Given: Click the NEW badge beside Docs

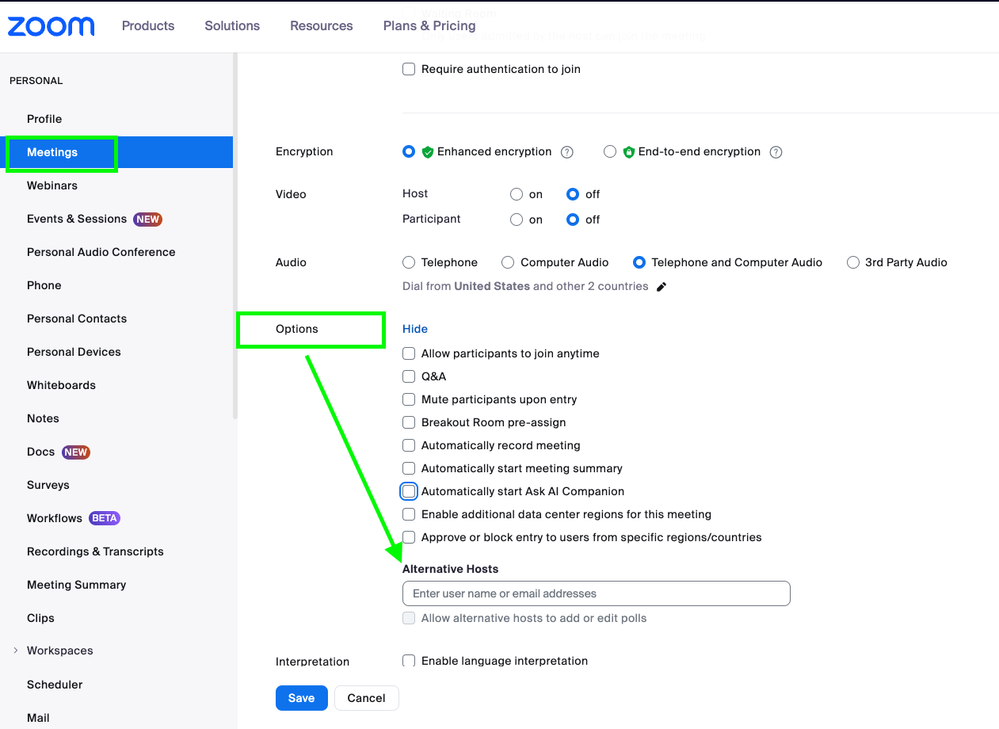Looking at the screenshot, I should tap(76, 452).
